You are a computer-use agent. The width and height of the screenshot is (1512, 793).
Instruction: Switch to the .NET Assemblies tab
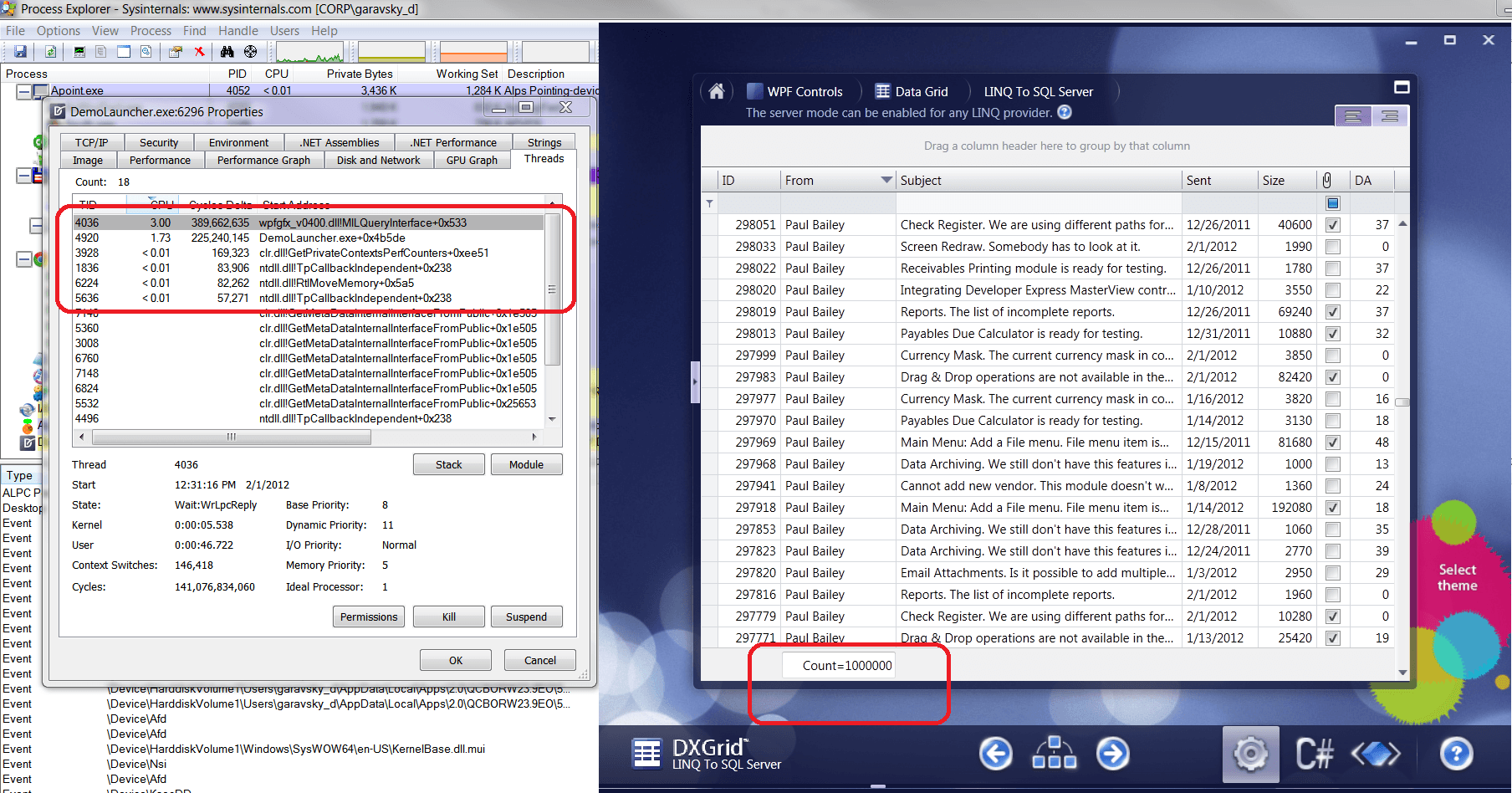340,143
